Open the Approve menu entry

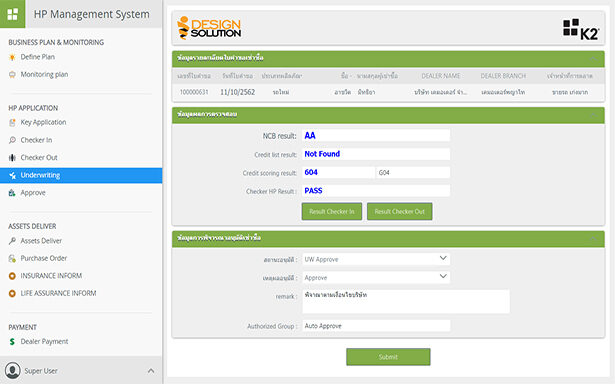tap(33, 193)
